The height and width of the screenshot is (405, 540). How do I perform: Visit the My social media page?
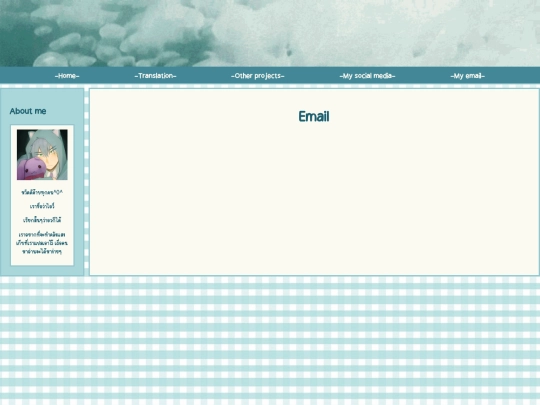coord(367,76)
